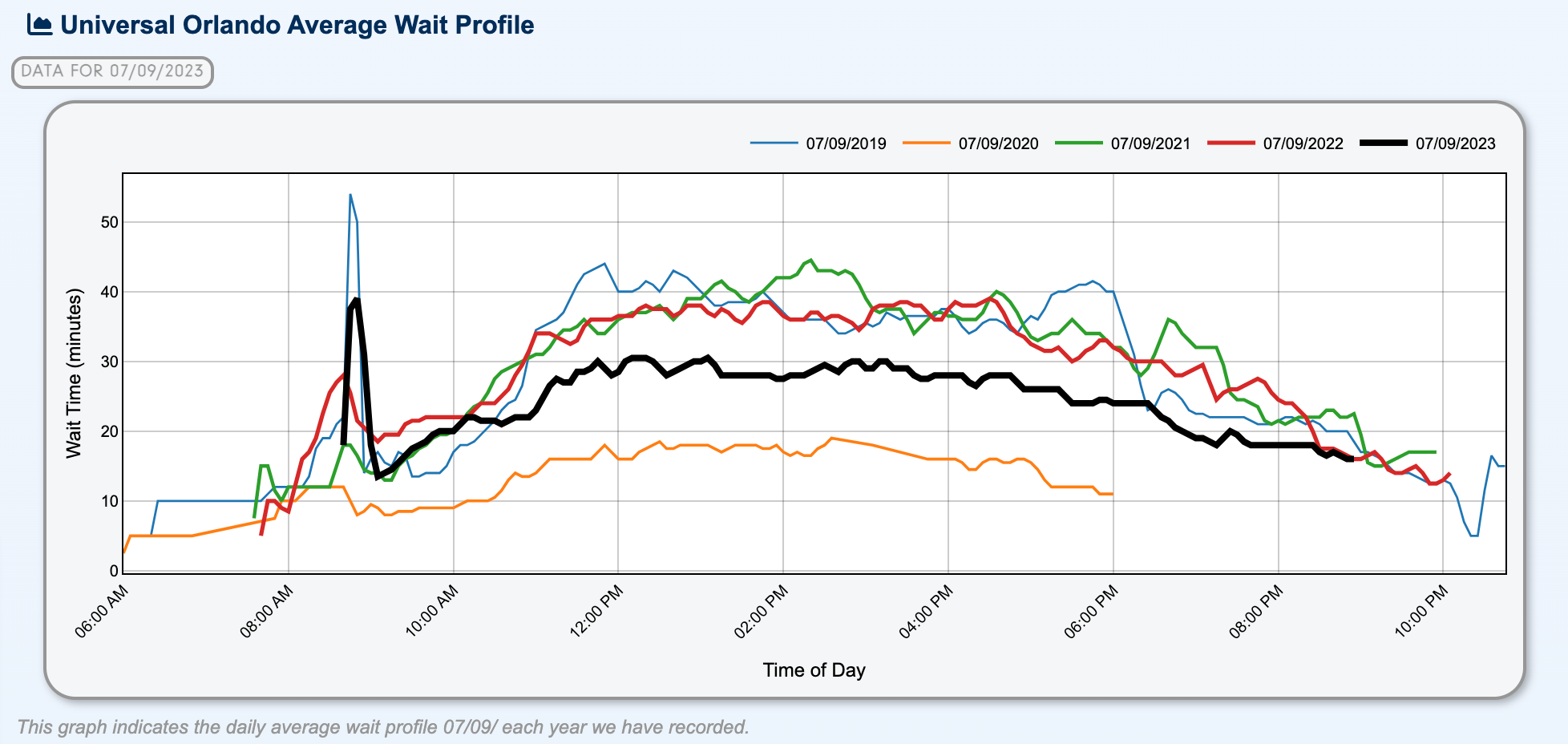Click the green 2021 line's highest afternoon peak
Screen dimensions: 1568x744
pyautogui.click(x=810, y=260)
